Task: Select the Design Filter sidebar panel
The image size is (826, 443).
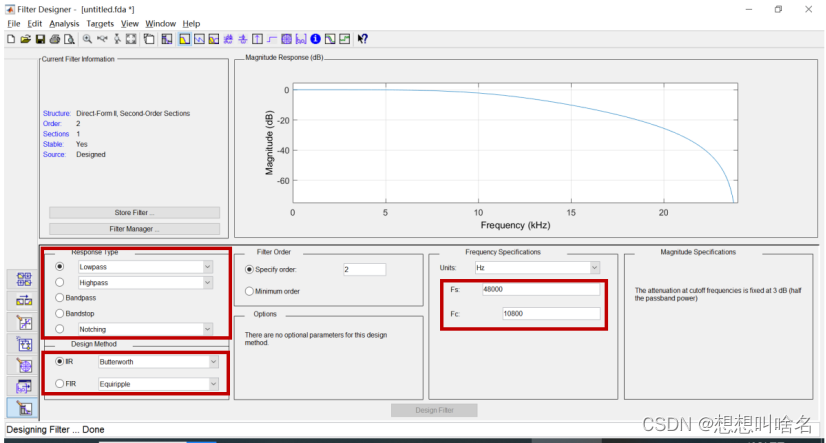Action: pyautogui.click(x=24, y=408)
